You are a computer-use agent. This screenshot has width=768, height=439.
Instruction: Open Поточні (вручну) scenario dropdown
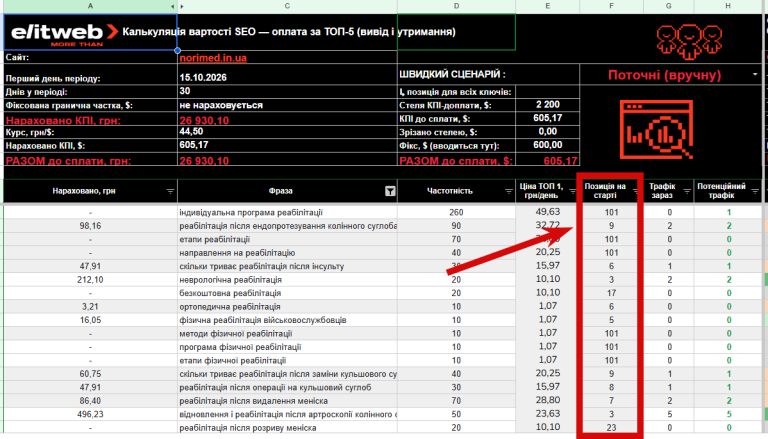click(x=755, y=74)
